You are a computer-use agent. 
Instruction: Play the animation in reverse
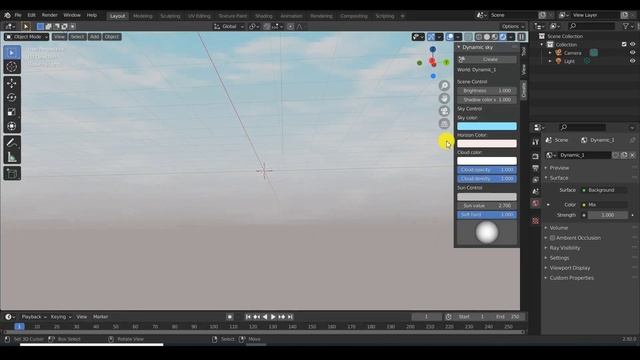pos(265,317)
